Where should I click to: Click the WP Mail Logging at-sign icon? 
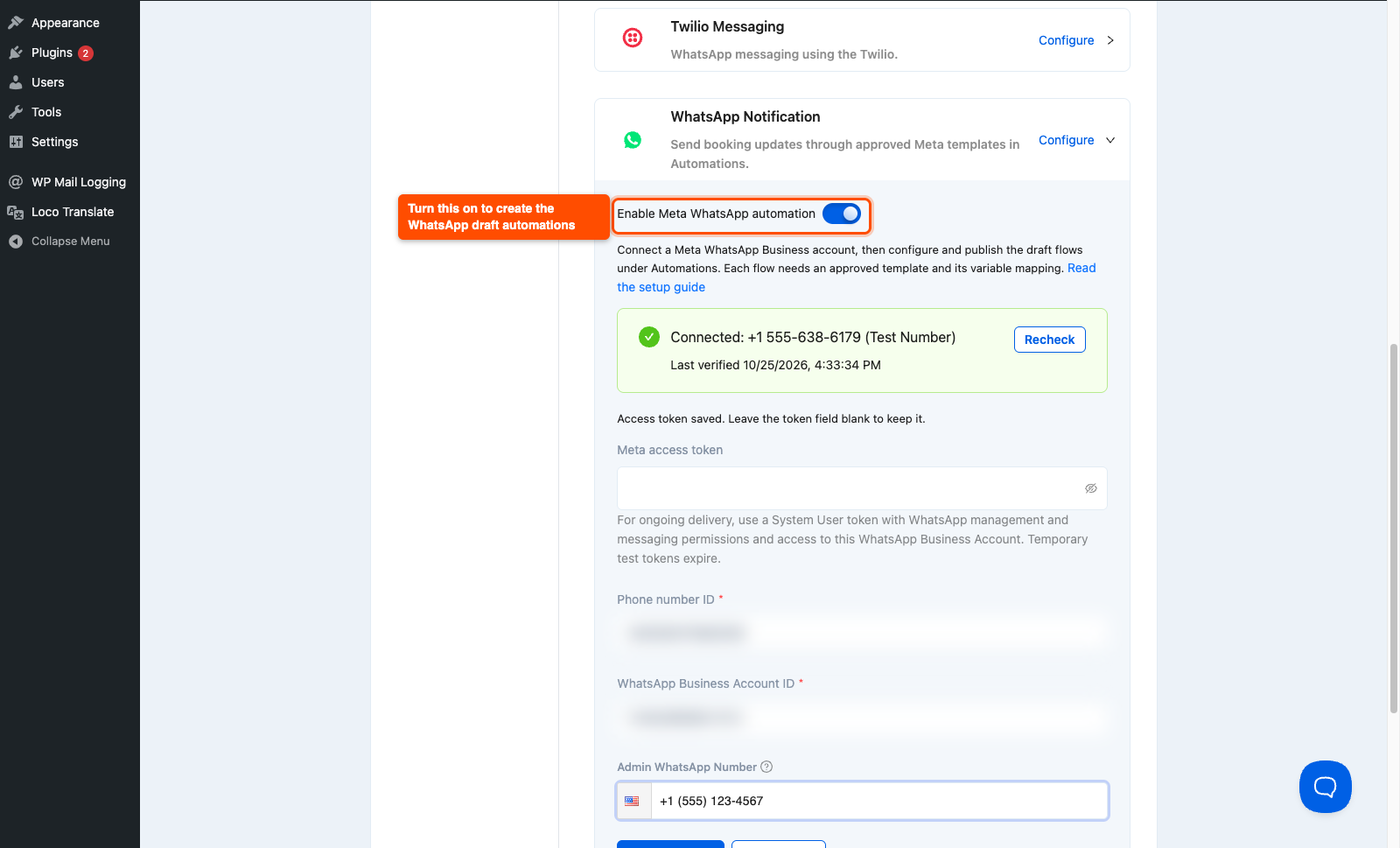[x=16, y=182]
